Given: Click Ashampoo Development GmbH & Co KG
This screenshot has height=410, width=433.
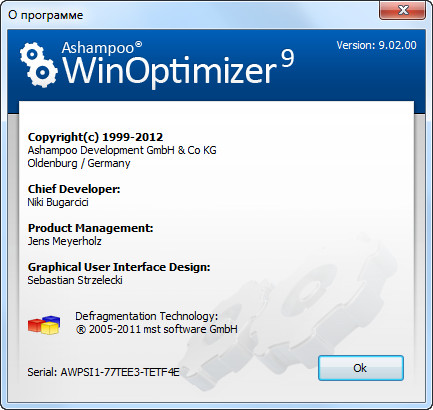Looking at the screenshot, I should (122, 150).
